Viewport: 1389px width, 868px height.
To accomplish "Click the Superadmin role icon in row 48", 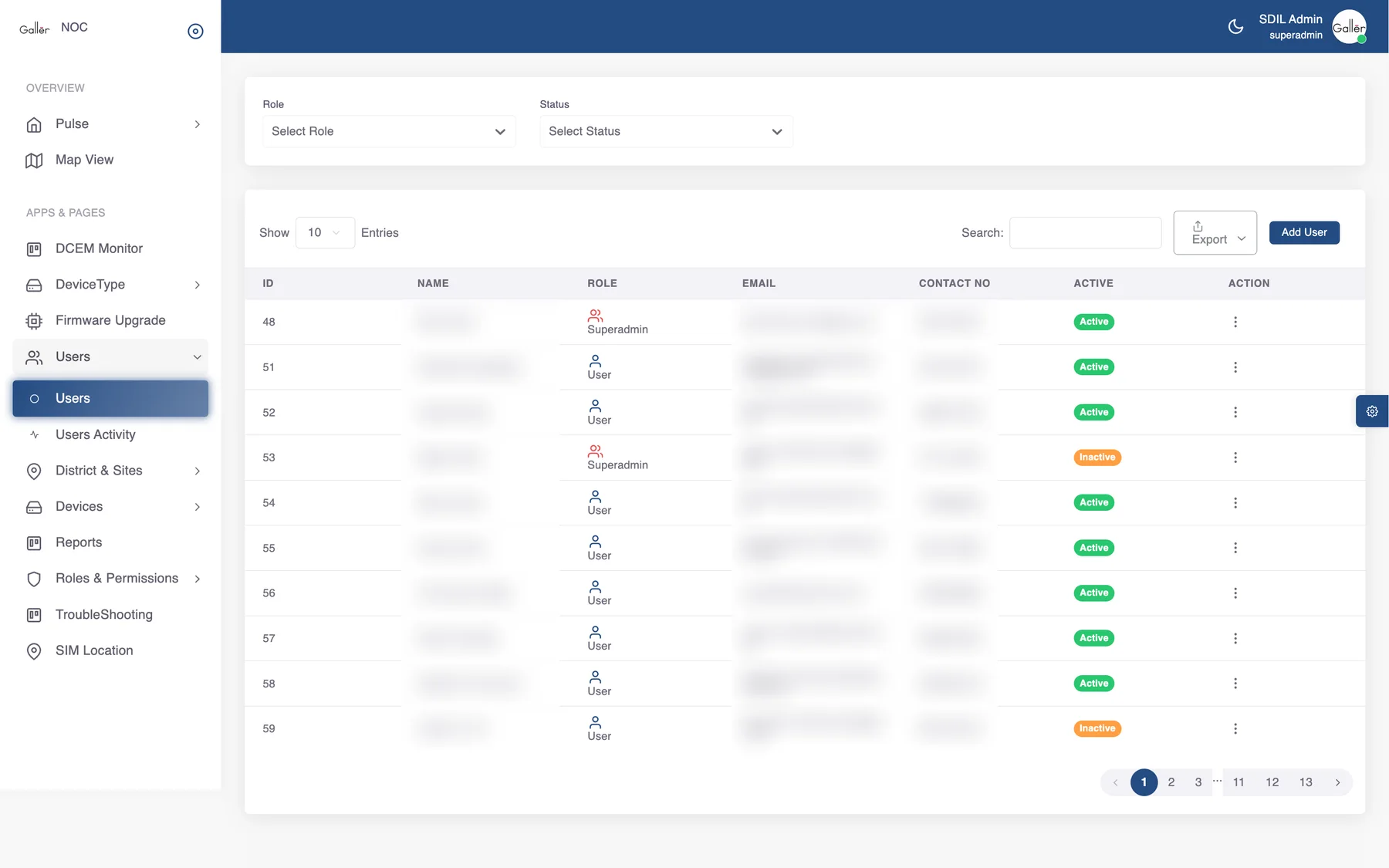I will (595, 316).
